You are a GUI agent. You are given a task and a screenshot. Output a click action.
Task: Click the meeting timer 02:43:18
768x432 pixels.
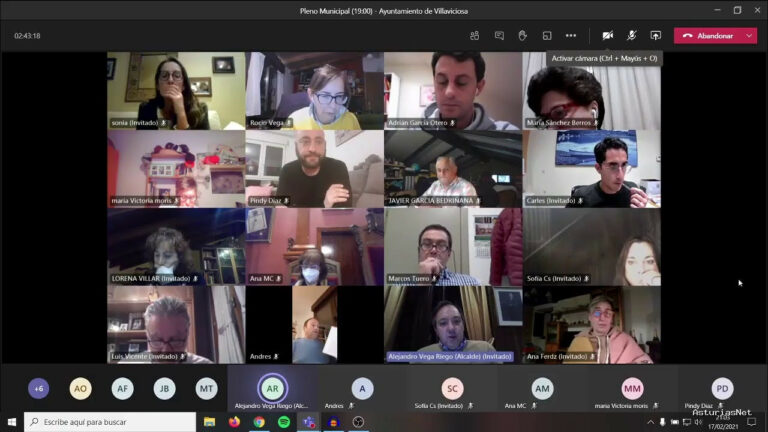(27, 36)
